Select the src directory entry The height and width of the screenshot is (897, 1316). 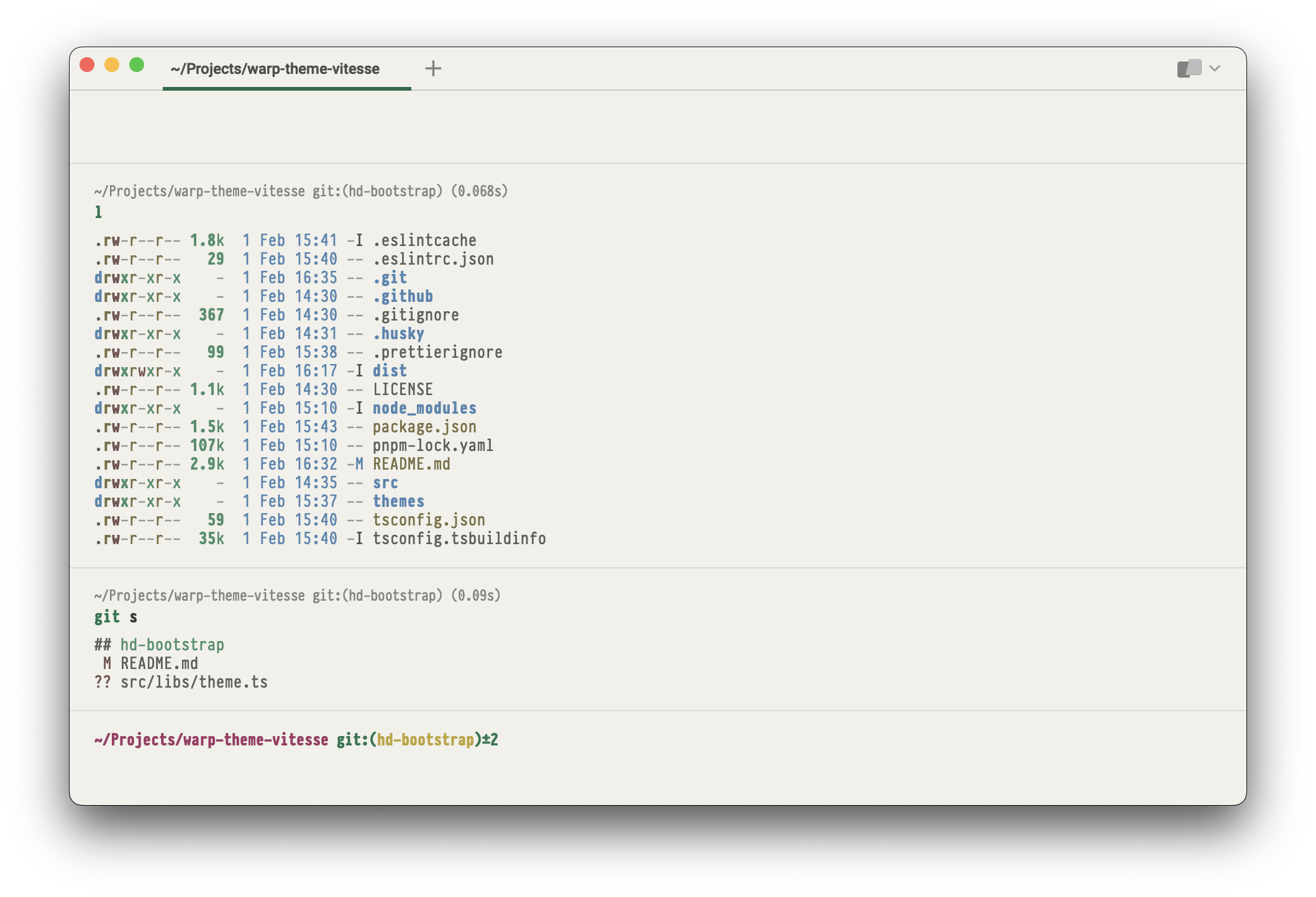tap(385, 483)
